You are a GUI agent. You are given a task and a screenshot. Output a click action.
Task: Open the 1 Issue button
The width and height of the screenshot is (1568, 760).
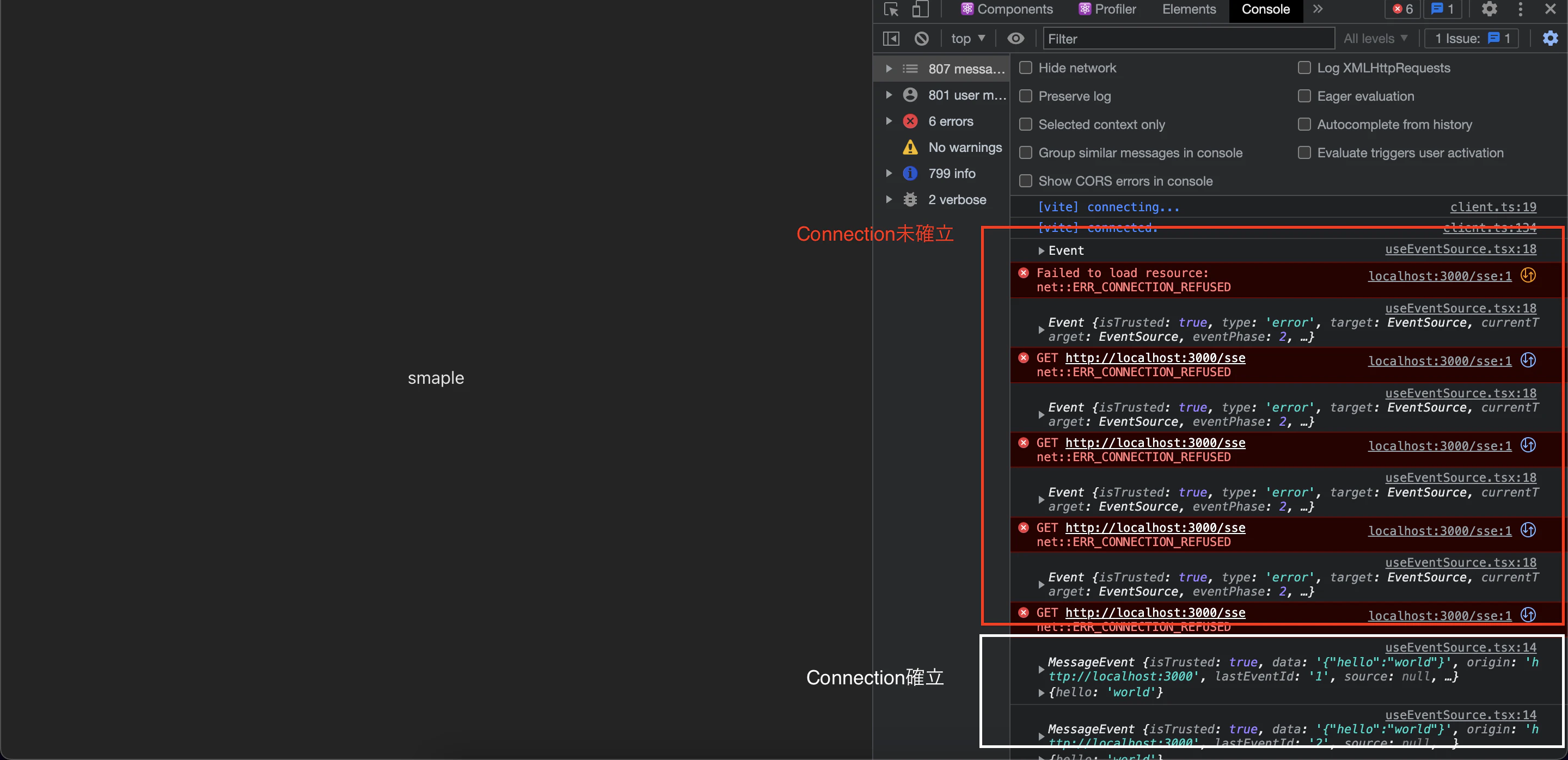click(x=1472, y=39)
